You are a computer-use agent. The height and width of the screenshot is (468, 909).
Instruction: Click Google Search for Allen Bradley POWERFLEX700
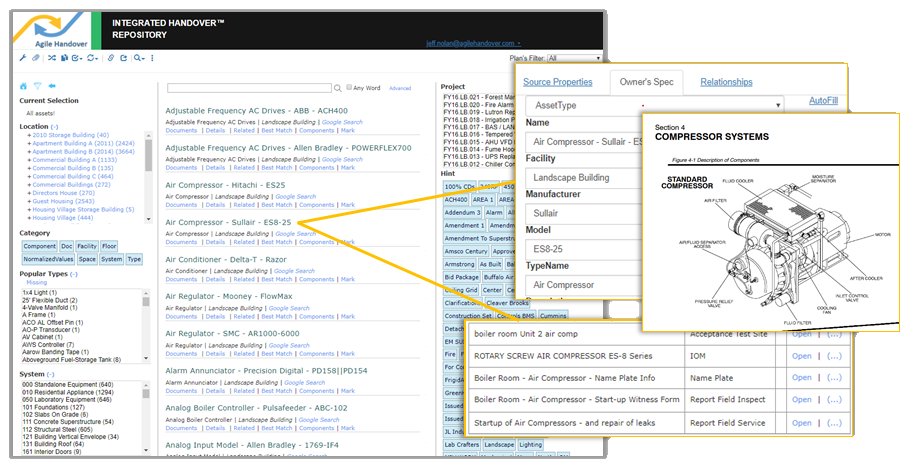pos(342,159)
